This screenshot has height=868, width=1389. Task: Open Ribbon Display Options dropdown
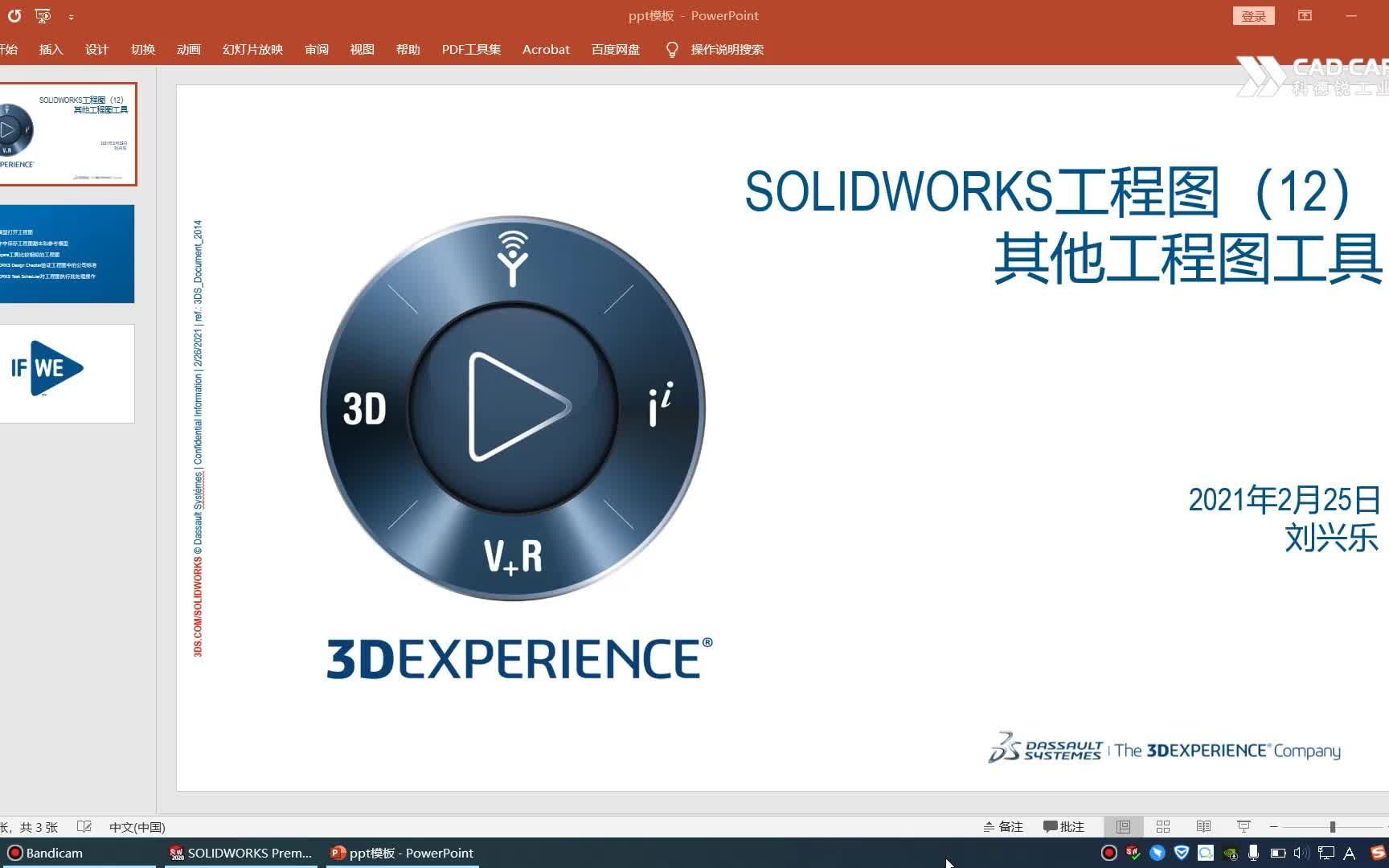[x=1305, y=15]
